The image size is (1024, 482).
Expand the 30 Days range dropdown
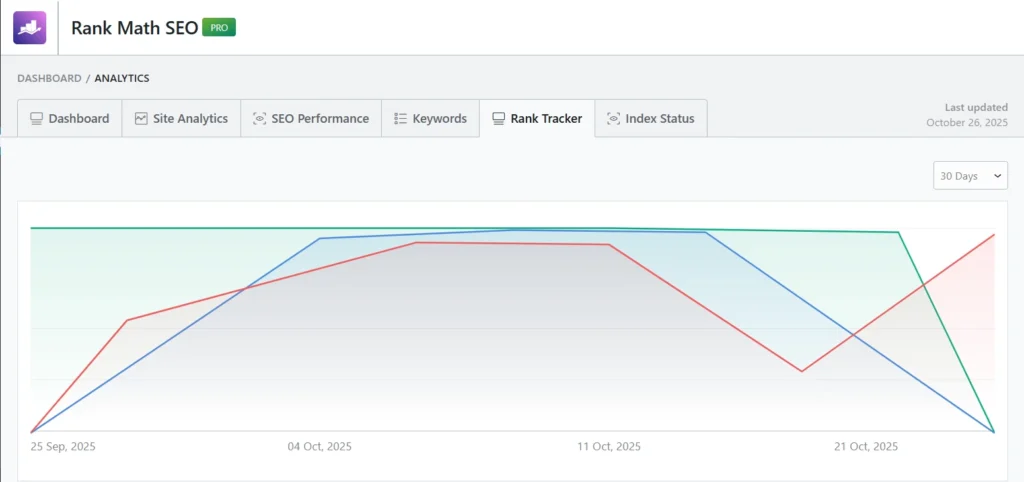pyautogui.click(x=970, y=176)
